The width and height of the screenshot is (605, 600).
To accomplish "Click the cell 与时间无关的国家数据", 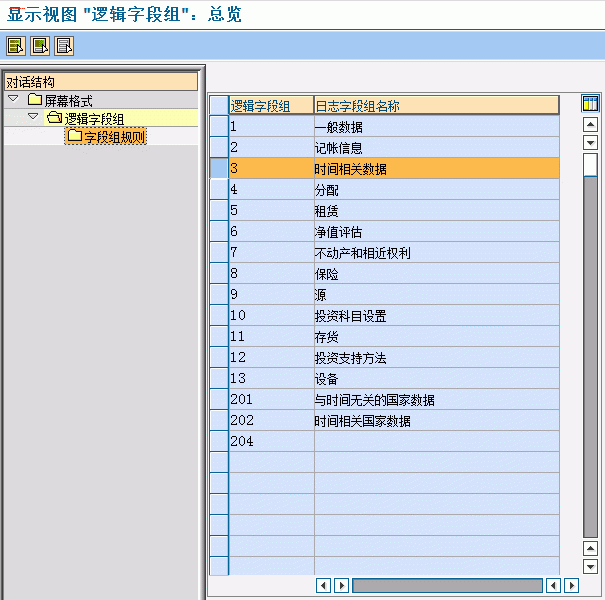I will tap(436, 399).
